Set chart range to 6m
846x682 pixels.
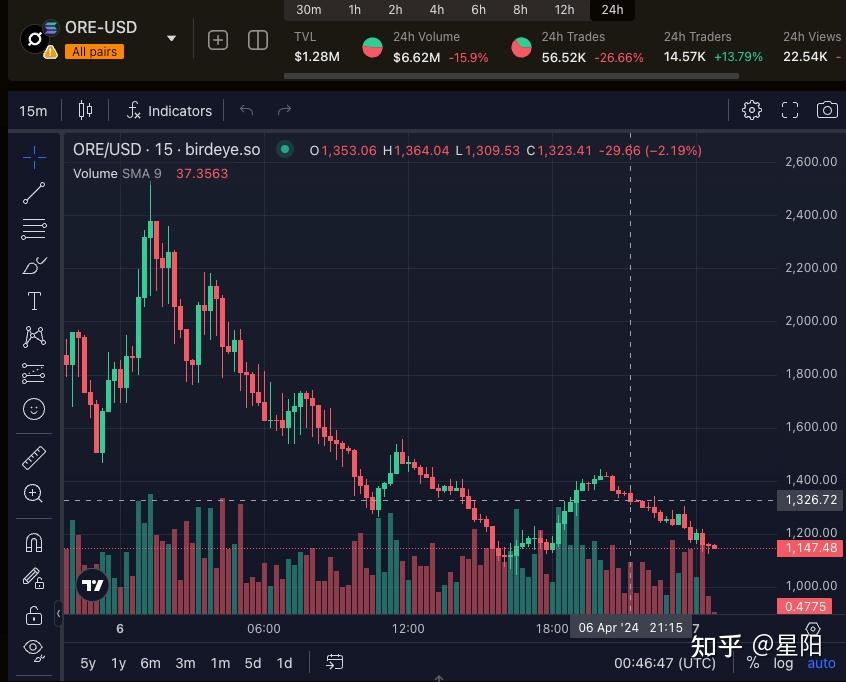click(151, 663)
